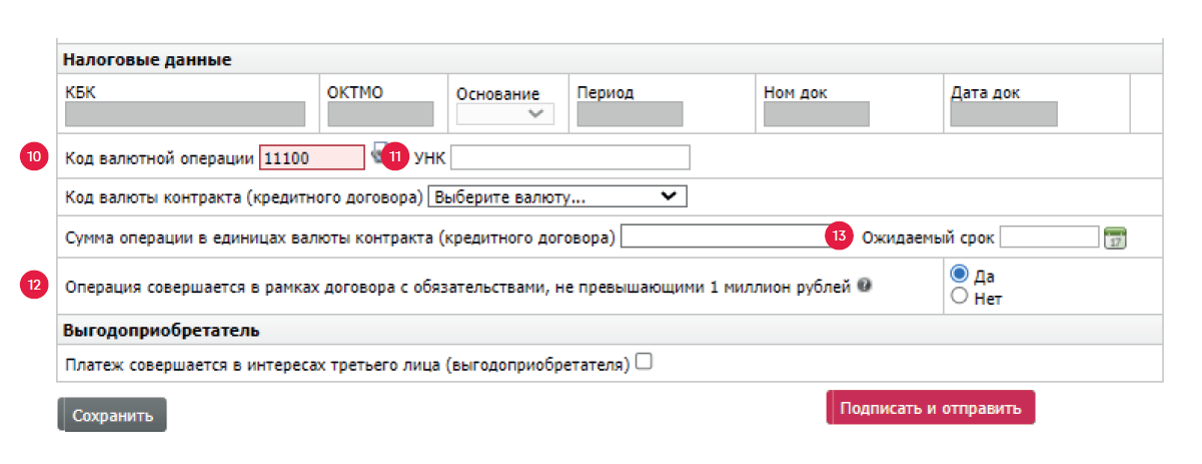Select the 'Да' radio option
This screenshot has width=1202, height=464.
[x=959, y=275]
